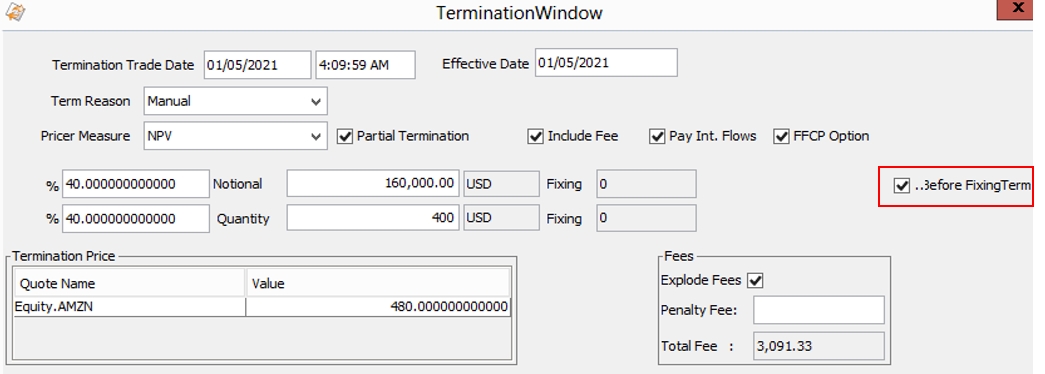The height and width of the screenshot is (374, 1045).
Task: Click the Quantity value 400 field
Action: (373, 218)
